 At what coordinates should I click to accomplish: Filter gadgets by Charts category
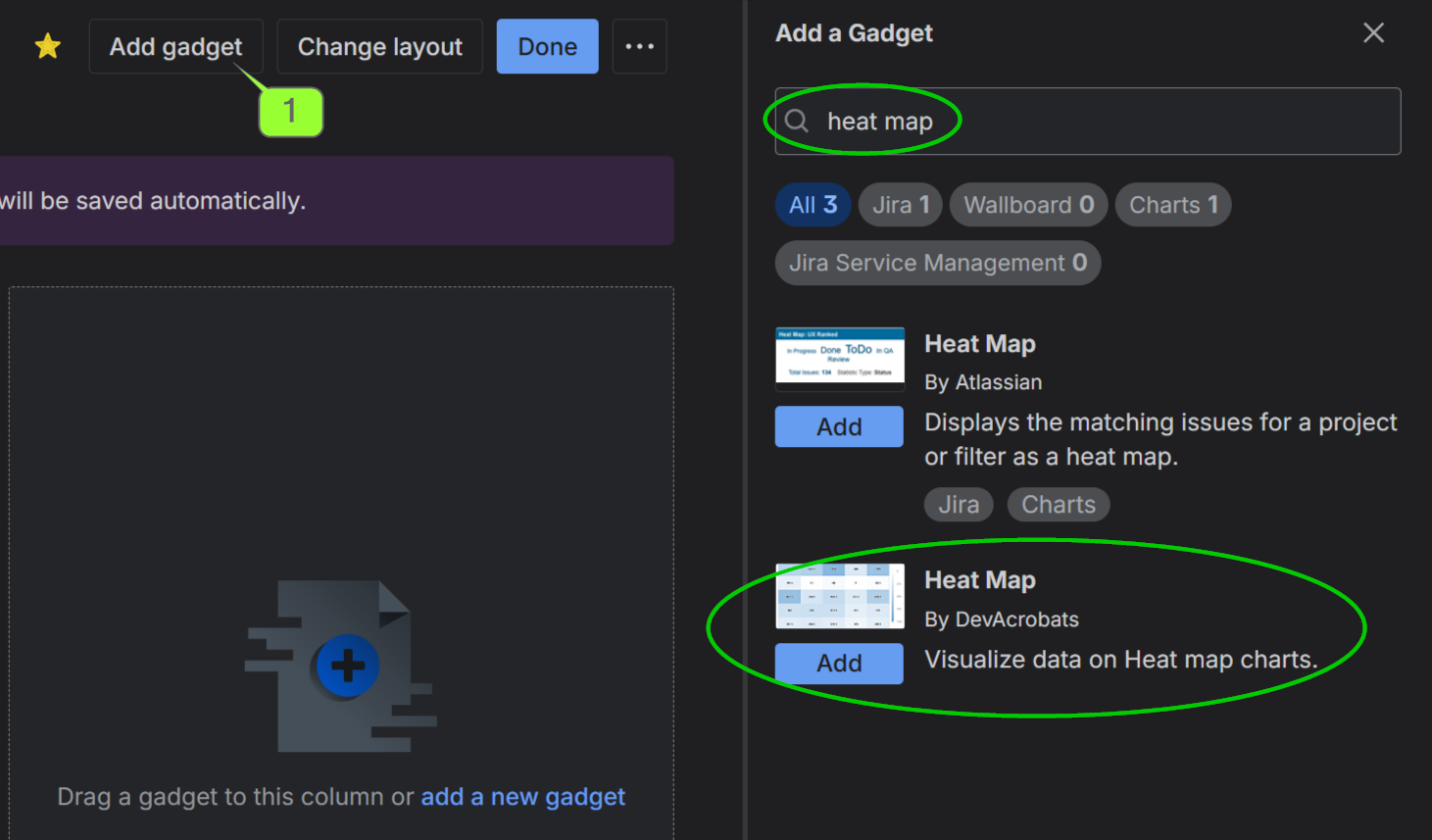click(1172, 205)
